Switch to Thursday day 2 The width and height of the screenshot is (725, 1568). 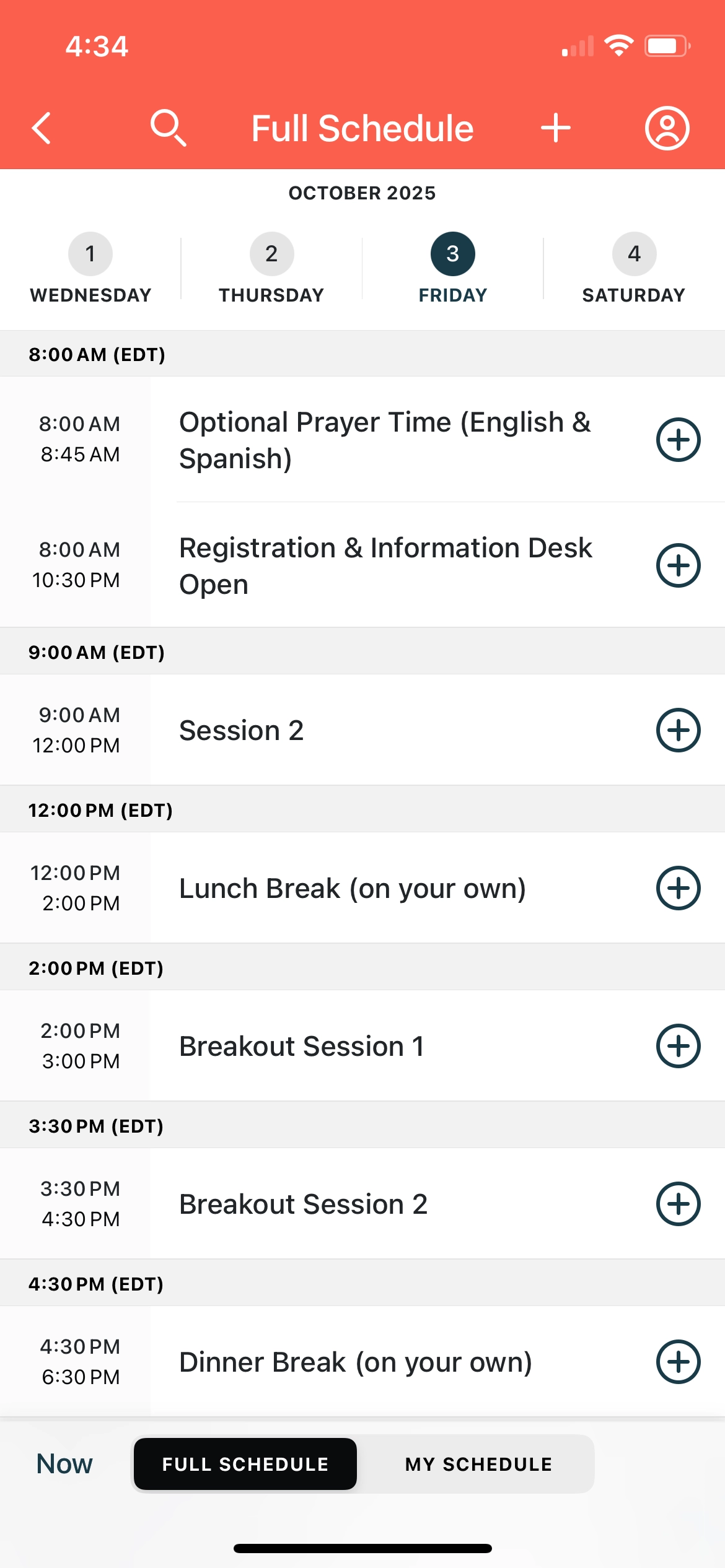tap(271, 268)
